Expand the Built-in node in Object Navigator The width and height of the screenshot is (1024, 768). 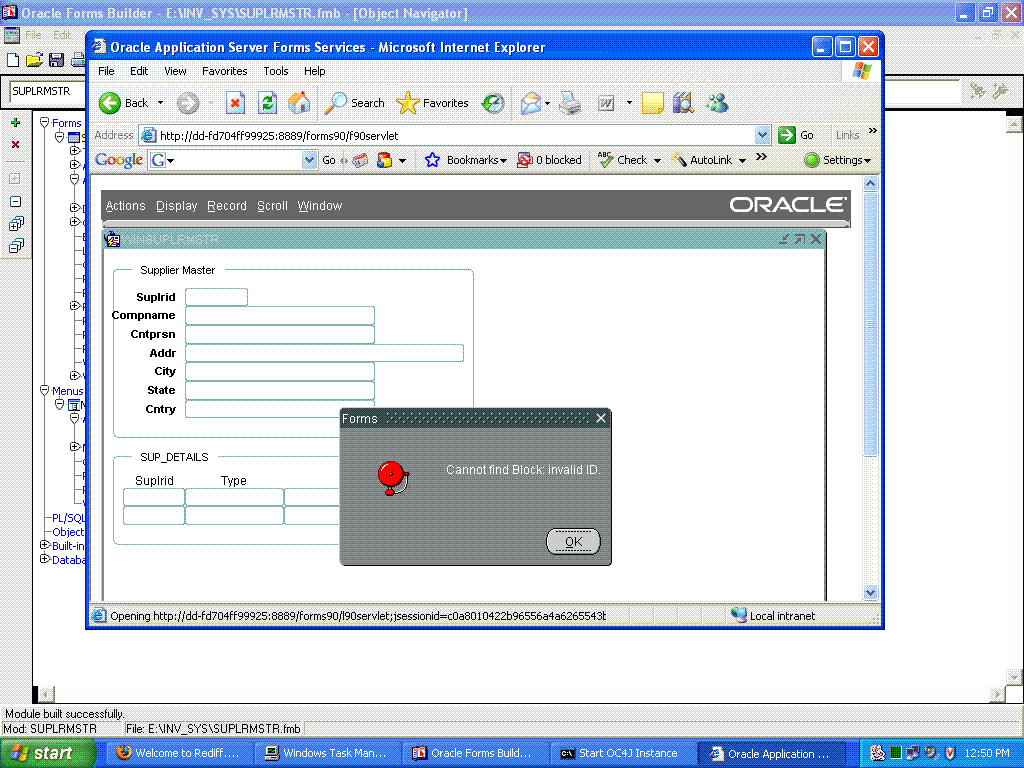point(44,545)
